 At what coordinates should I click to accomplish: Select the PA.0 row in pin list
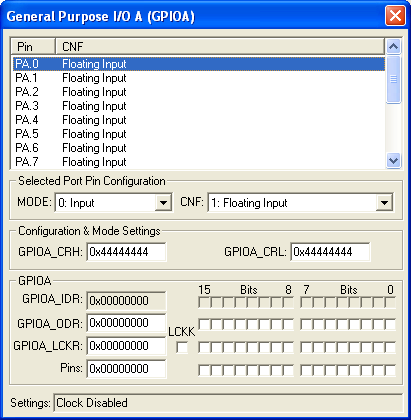coord(199,64)
